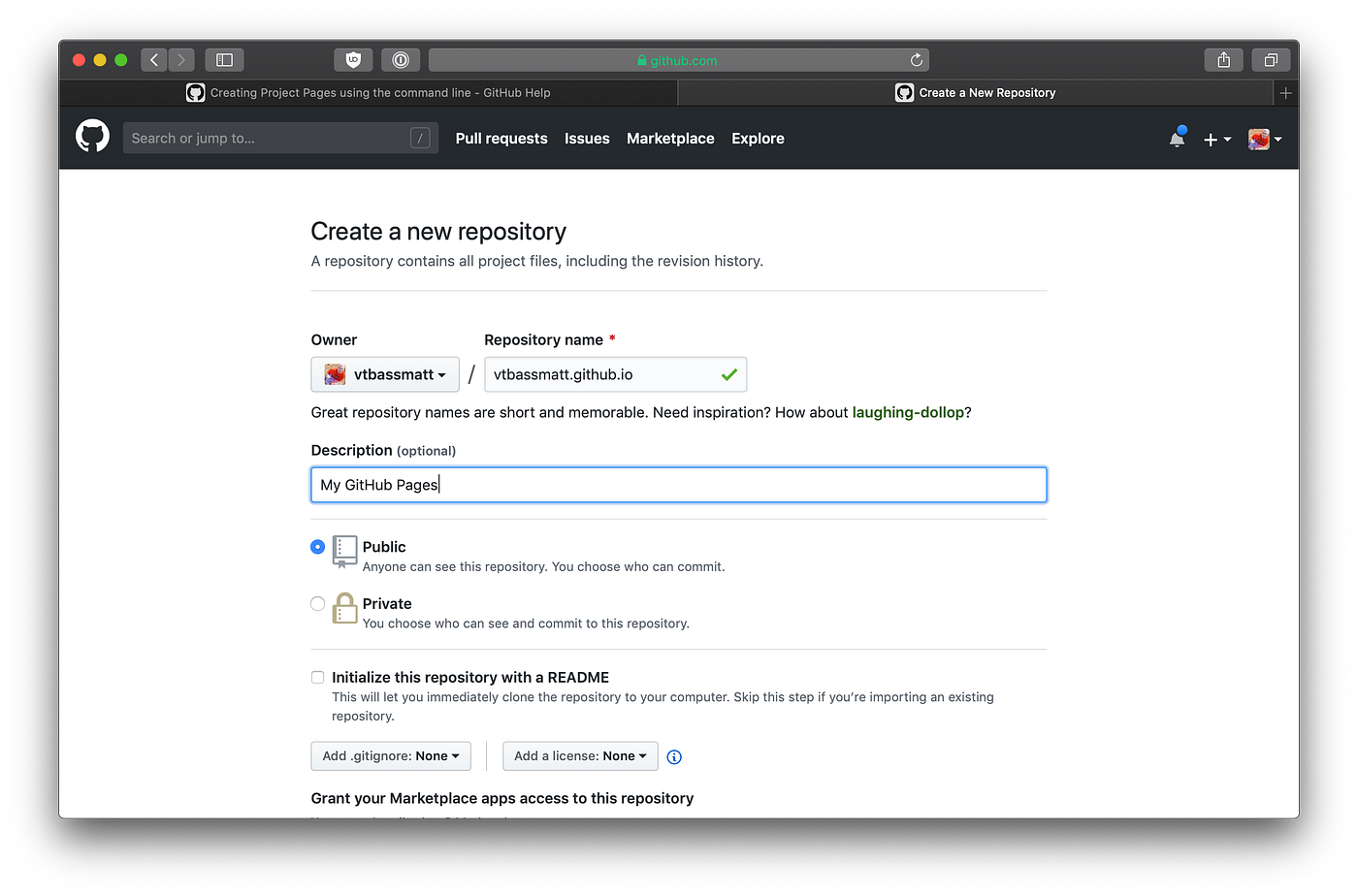This screenshot has height=896, width=1358.
Task: Click the Safari green fullscreen button
Action: (121, 60)
